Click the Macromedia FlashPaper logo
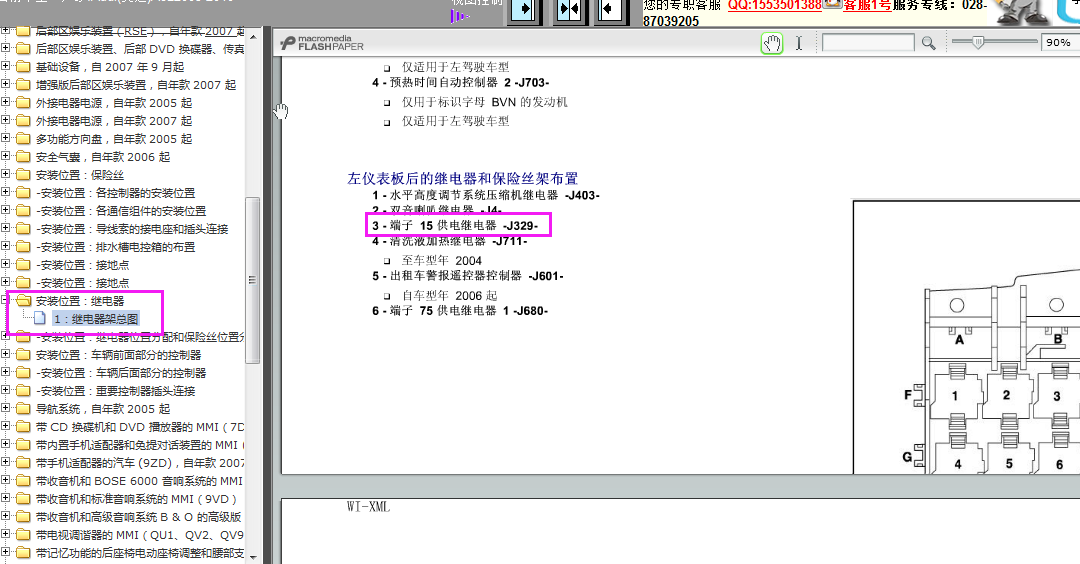The image size is (1080, 564). [322, 43]
